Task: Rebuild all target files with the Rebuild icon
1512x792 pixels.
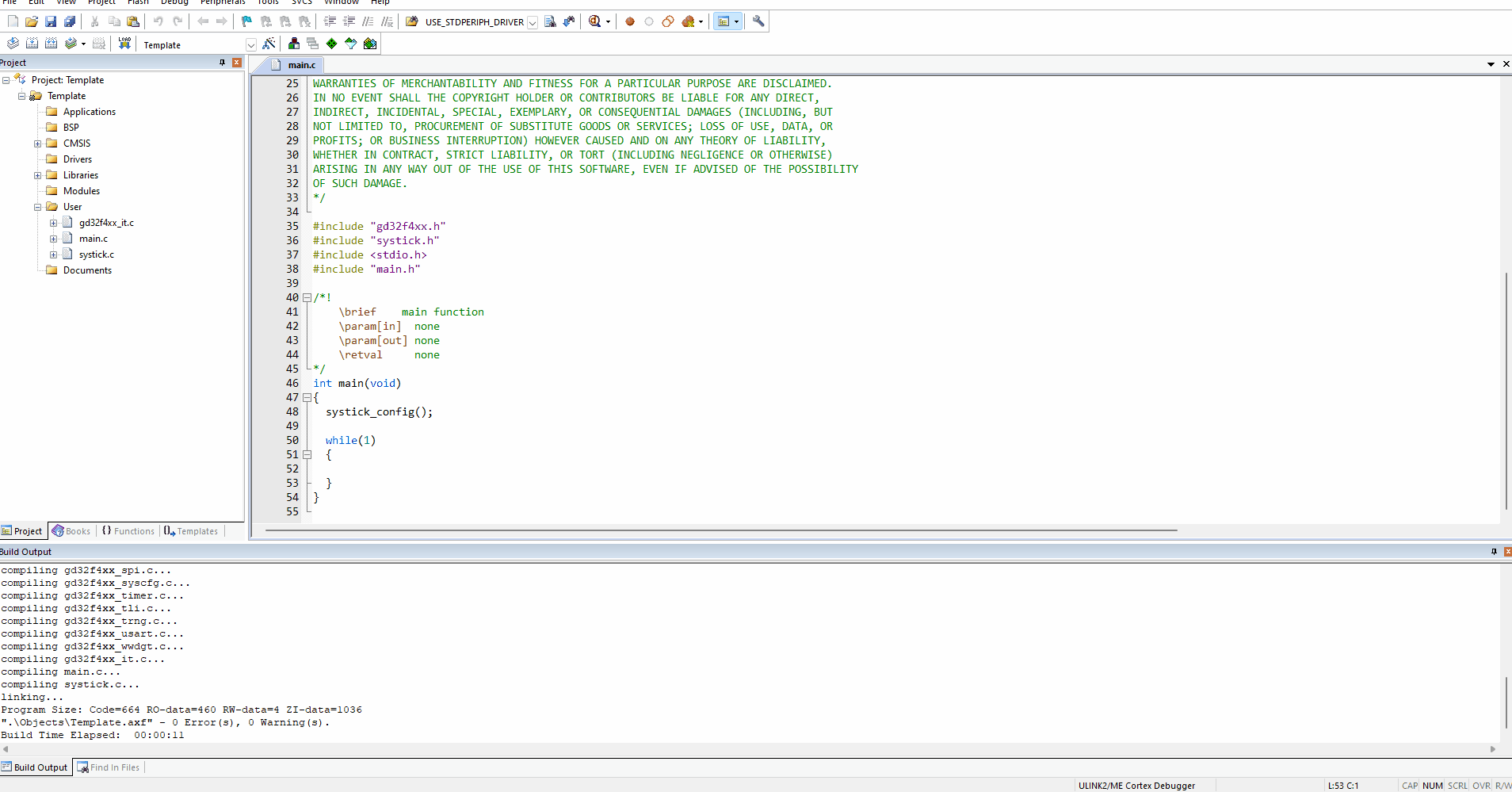Action: pyautogui.click(x=51, y=44)
